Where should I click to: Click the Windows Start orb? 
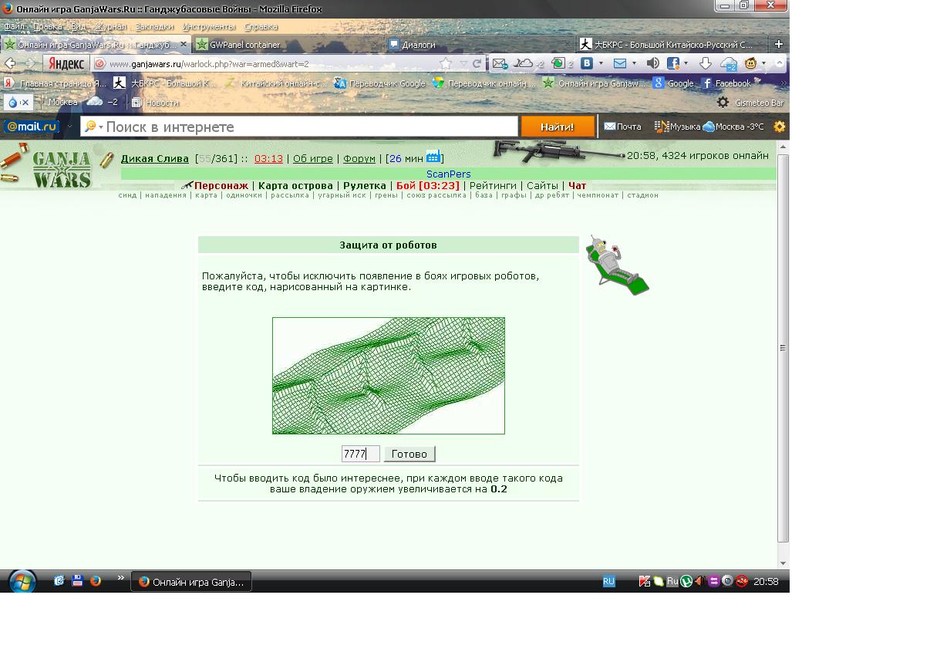pyautogui.click(x=22, y=581)
